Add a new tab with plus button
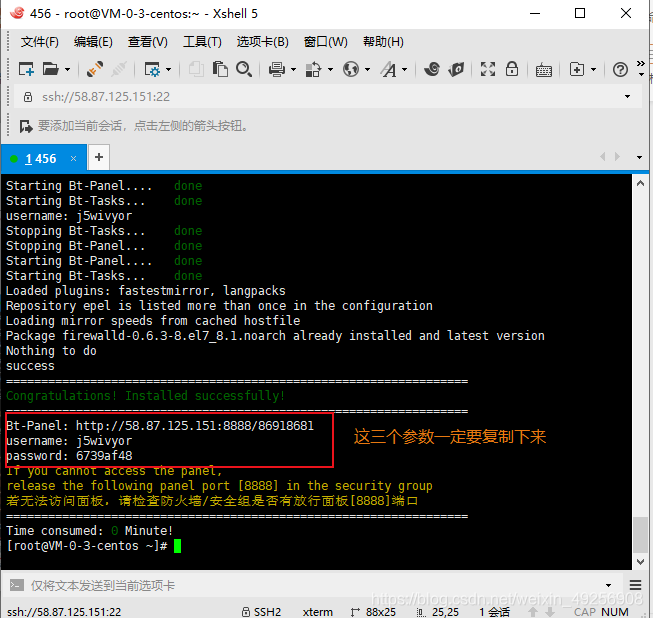Viewport: 653px width, 618px height. [x=99, y=157]
